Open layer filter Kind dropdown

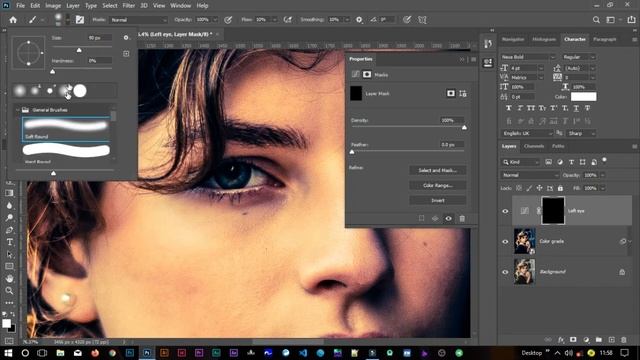pos(520,162)
